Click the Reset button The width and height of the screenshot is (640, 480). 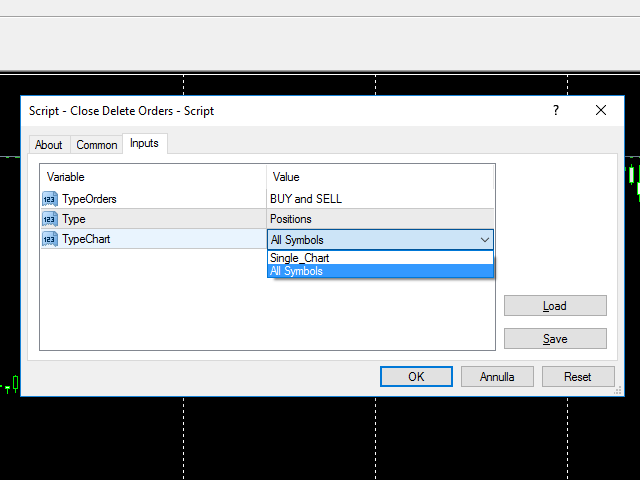pos(578,376)
